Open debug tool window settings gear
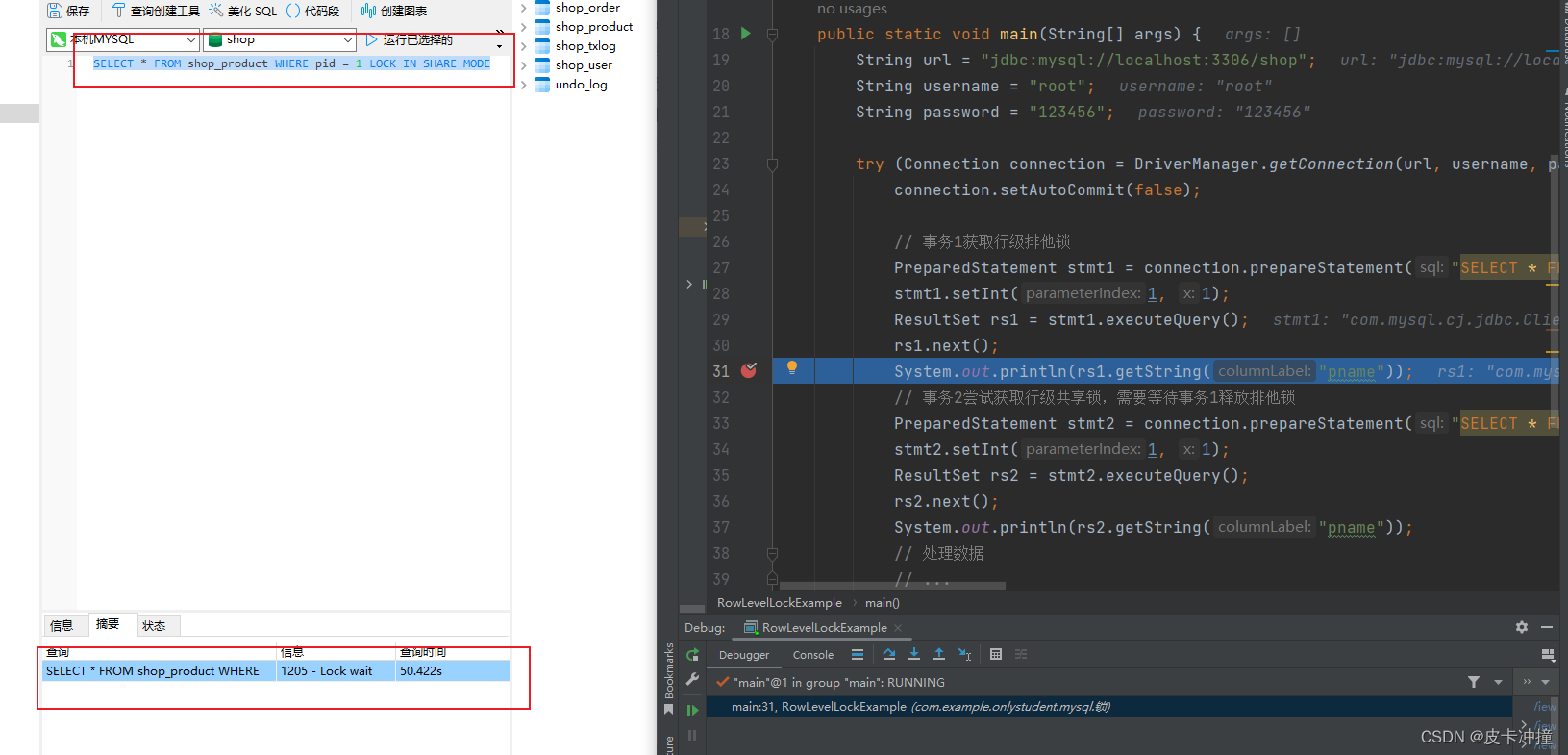1568x755 pixels. tap(1522, 627)
